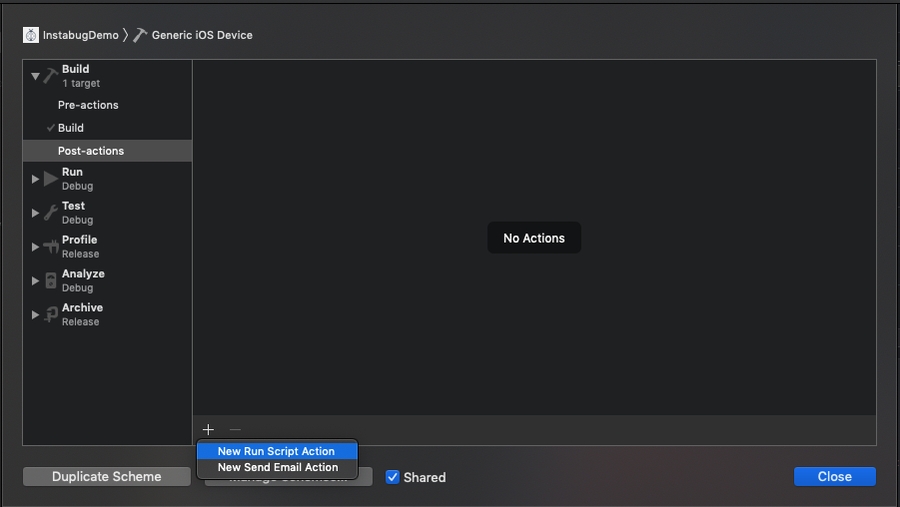Image resolution: width=900 pixels, height=507 pixels.
Task: Click the Analyze icon in sidebar
Action: 50,281
